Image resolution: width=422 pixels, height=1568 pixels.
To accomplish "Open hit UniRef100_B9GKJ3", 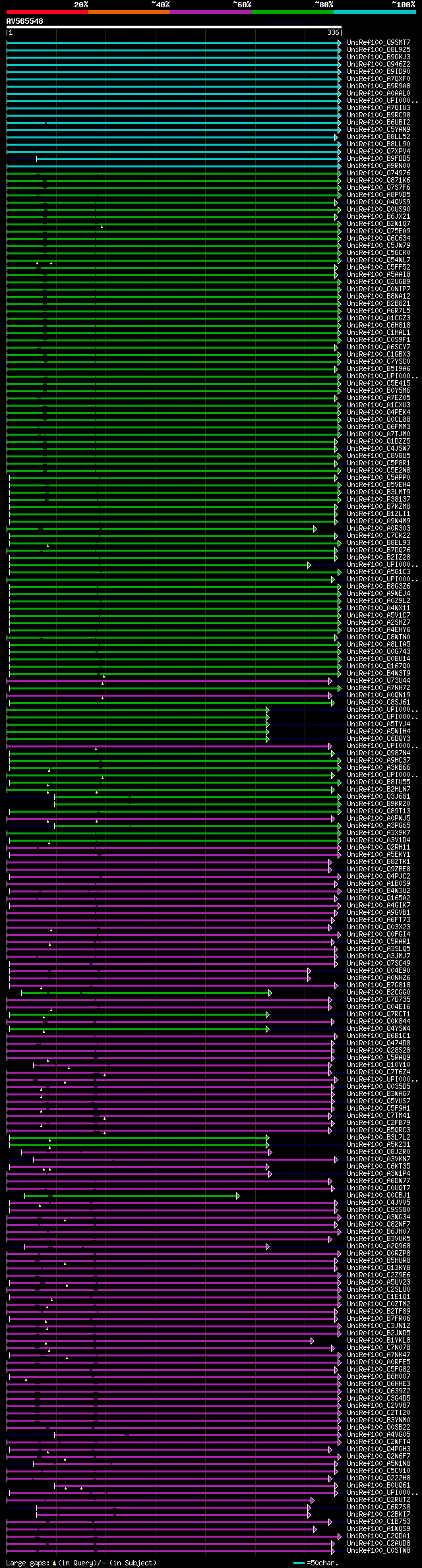I will click(x=378, y=57).
